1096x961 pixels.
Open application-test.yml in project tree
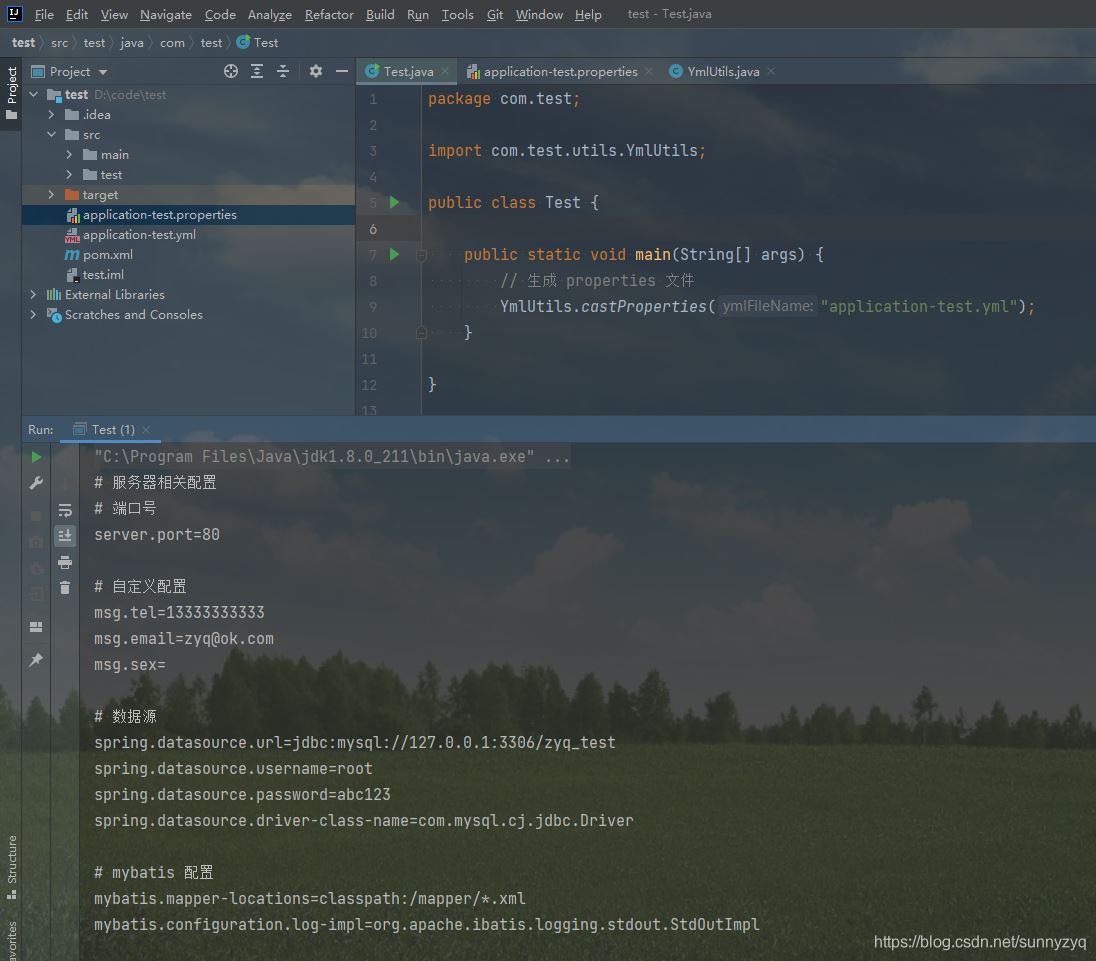click(139, 235)
